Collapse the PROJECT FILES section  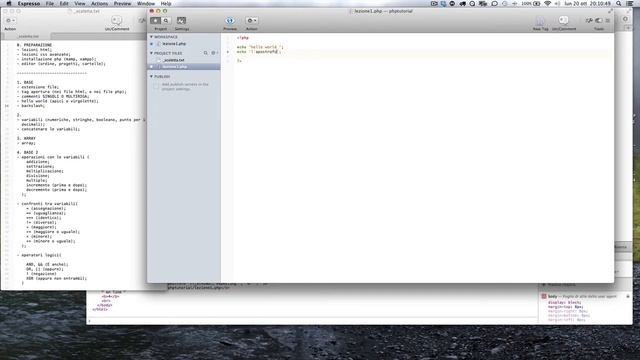pos(151,53)
